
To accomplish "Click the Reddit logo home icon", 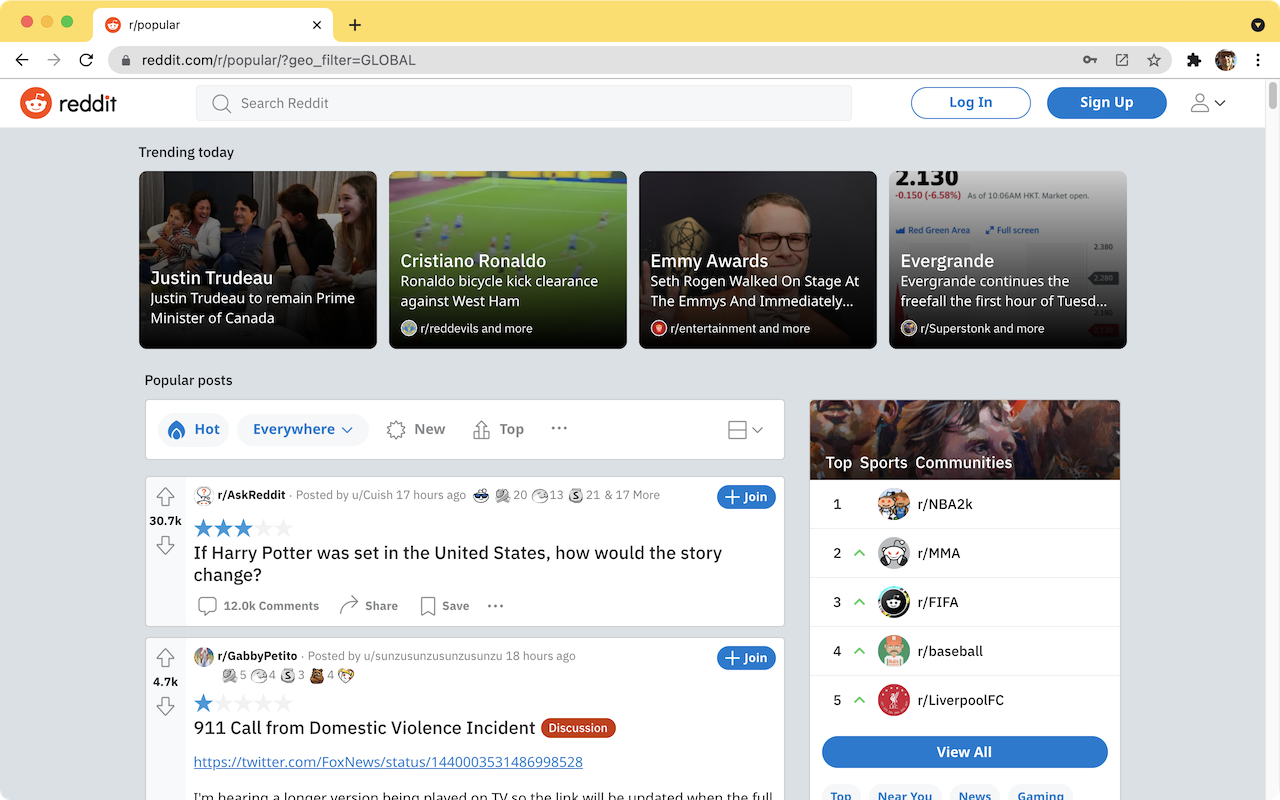I will pyautogui.click(x=36, y=103).
